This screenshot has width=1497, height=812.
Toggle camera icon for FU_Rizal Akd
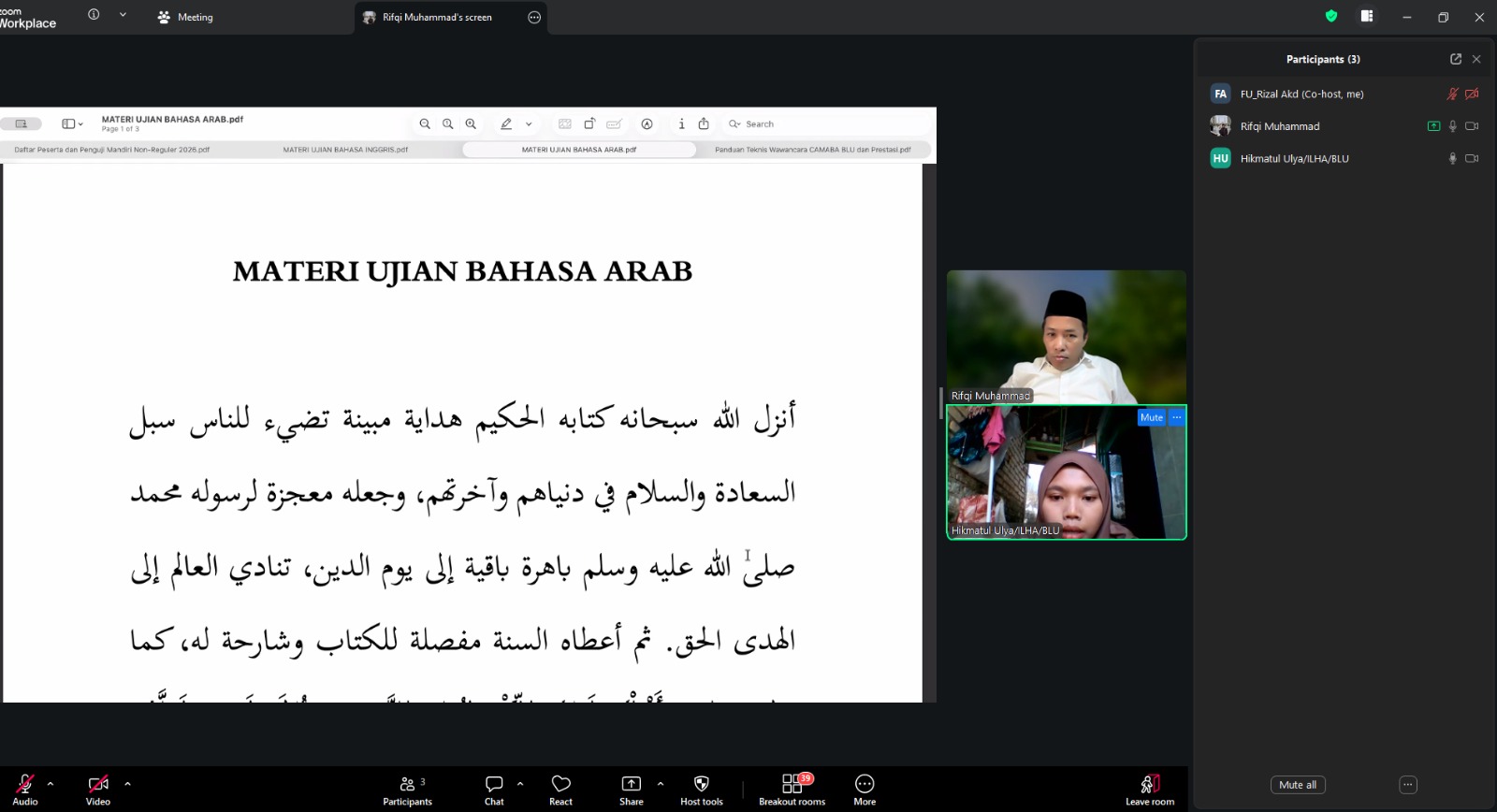1472,94
